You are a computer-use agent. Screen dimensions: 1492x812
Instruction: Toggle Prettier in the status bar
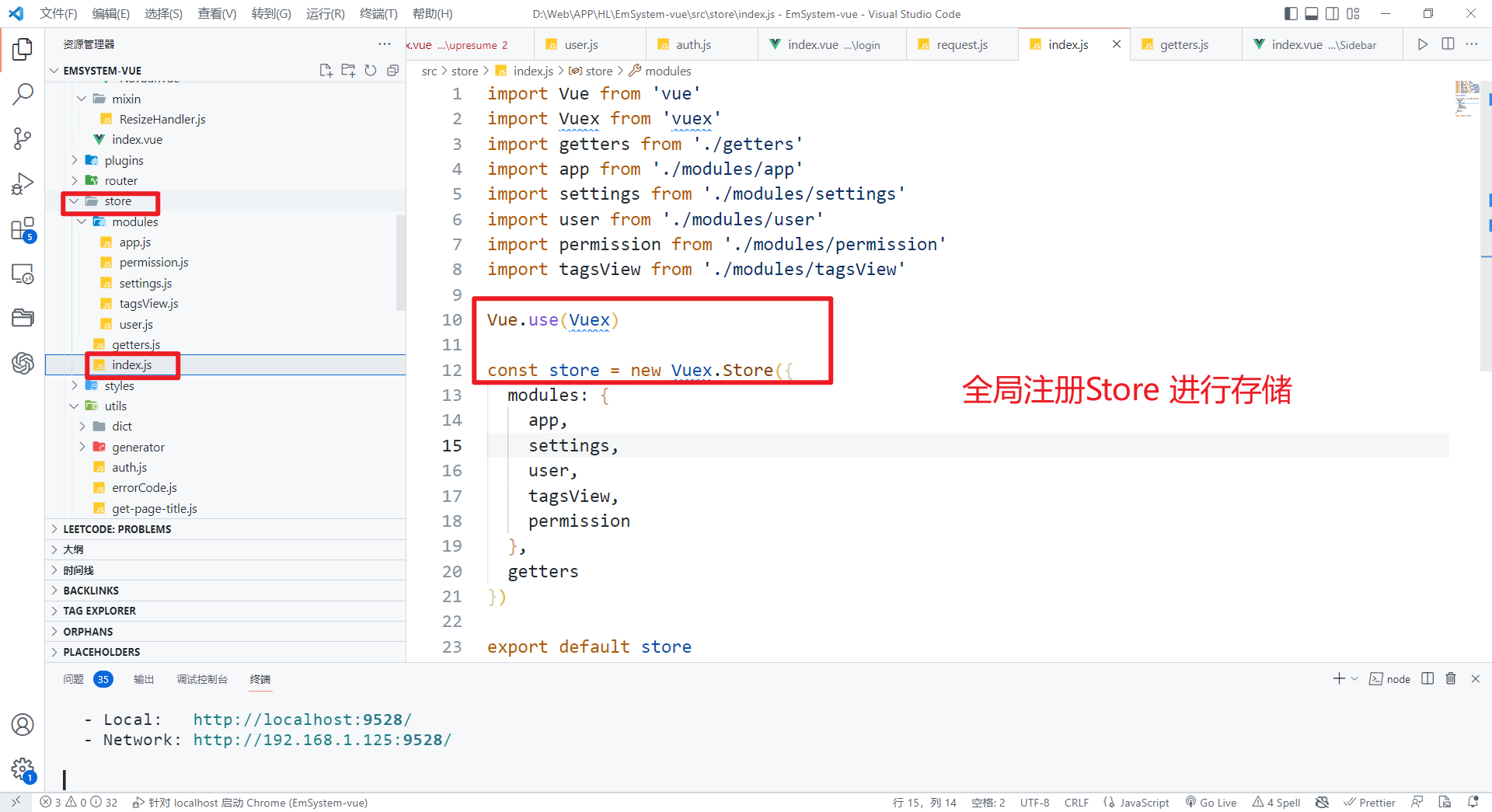1369,803
